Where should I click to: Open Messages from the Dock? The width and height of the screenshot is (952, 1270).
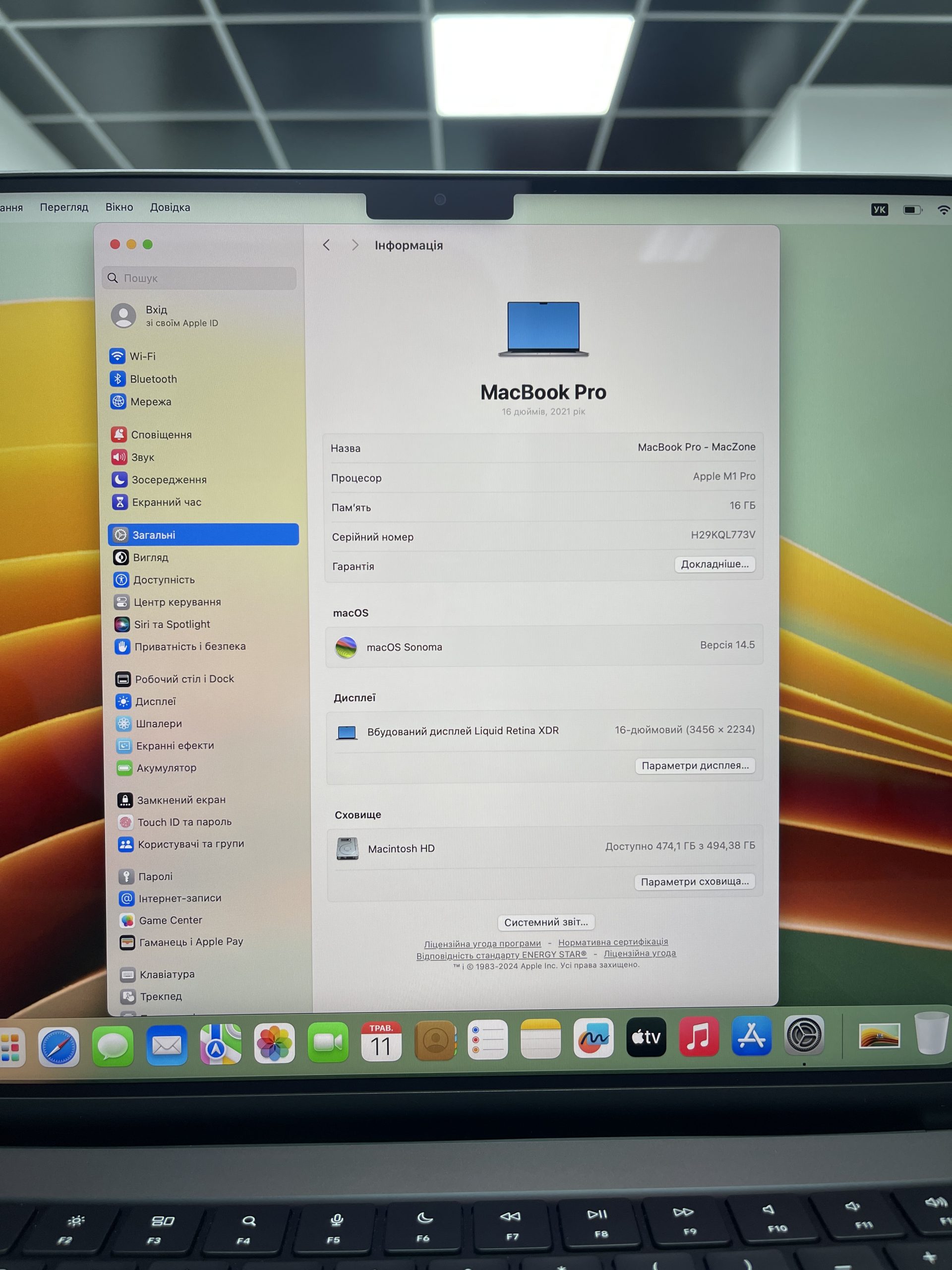coord(113,1045)
